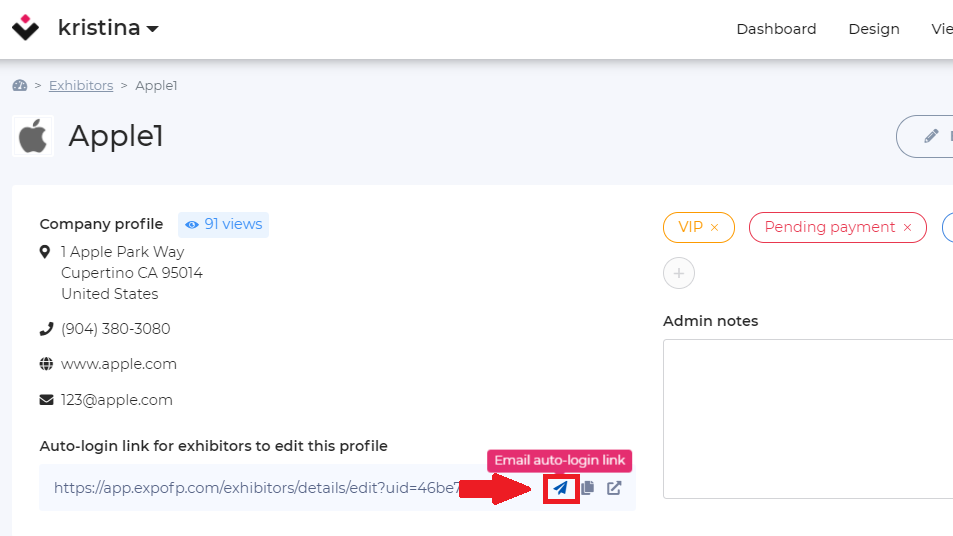Screen dimensions: 953x536
Task: Open the Dashboard menu
Action: pyautogui.click(x=776, y=29)
